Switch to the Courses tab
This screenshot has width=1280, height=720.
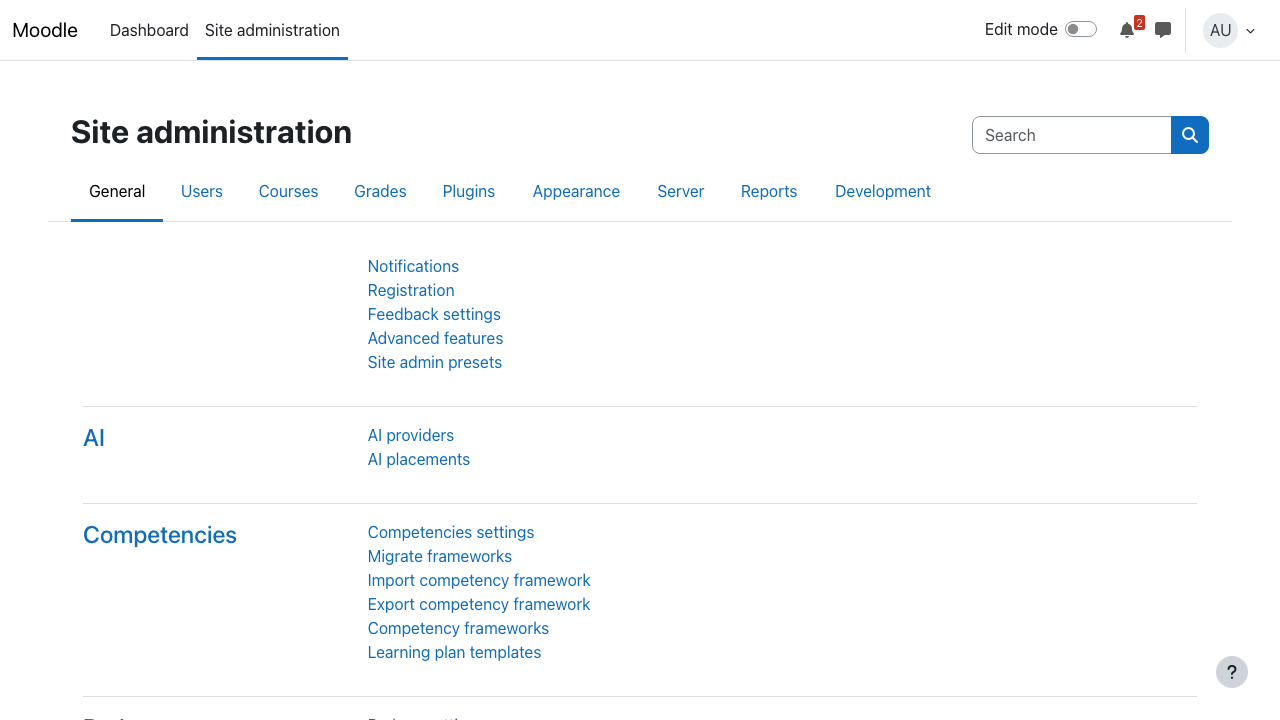click(288, 191)
